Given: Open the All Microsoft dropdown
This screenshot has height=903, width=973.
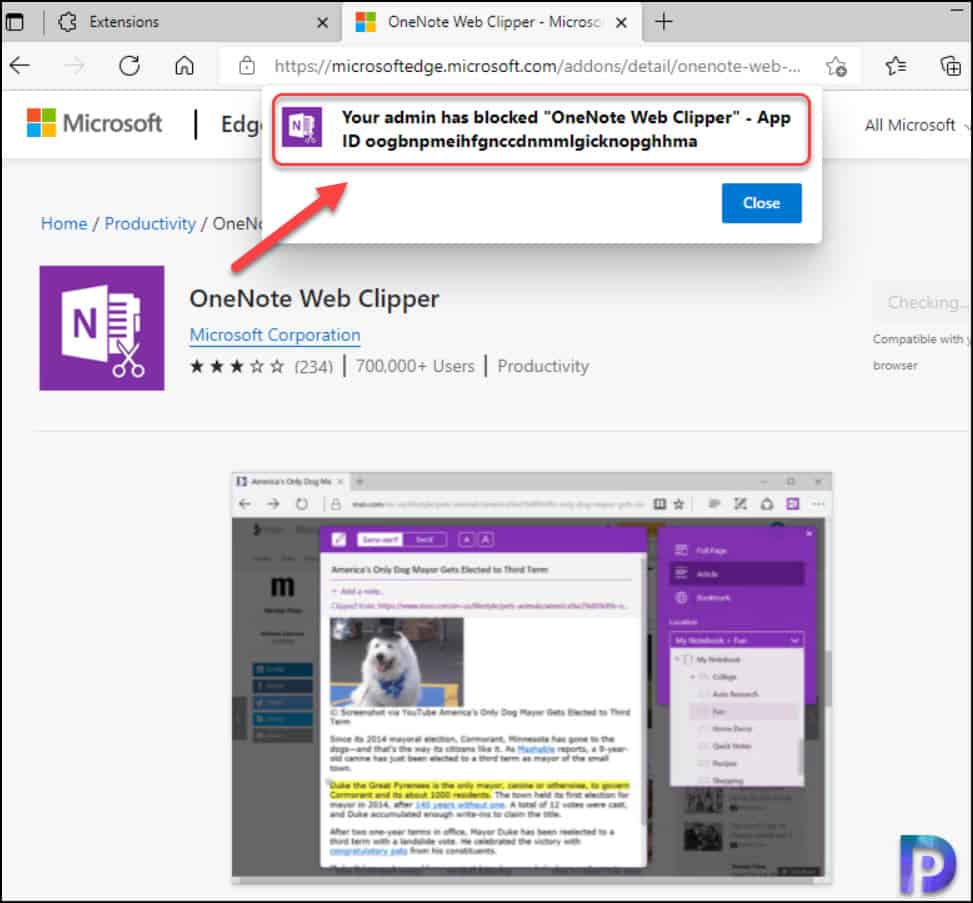Looking at the screenshot, I should click(x=911, y=125).
